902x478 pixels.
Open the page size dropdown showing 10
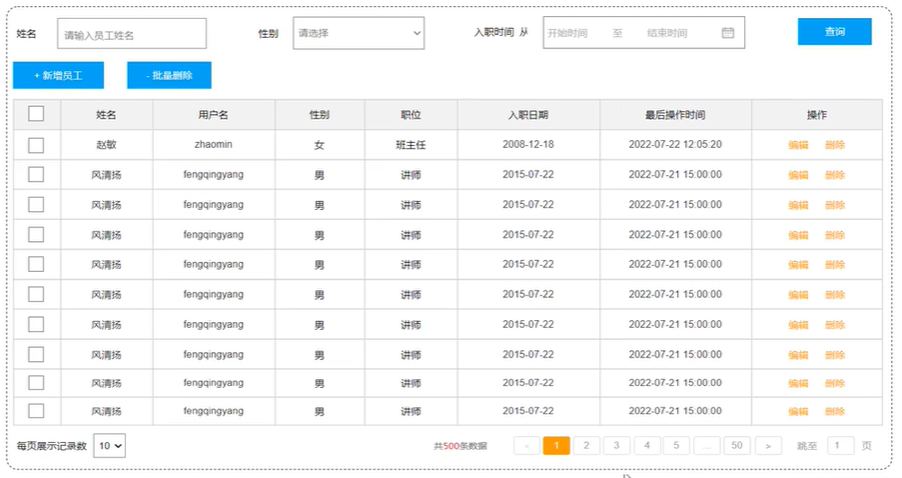click(x=109, y=446)
